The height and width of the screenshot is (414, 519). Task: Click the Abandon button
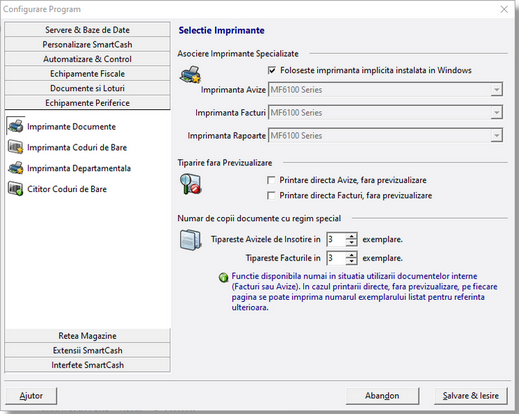click(x=382, y=396)
